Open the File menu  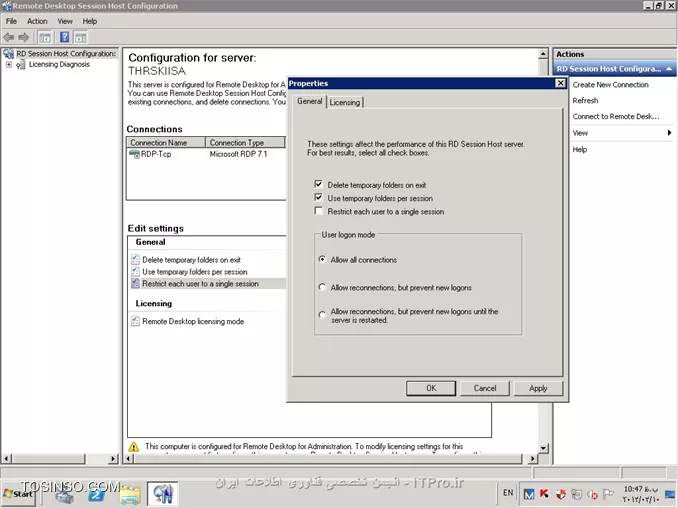click(11, 21)
